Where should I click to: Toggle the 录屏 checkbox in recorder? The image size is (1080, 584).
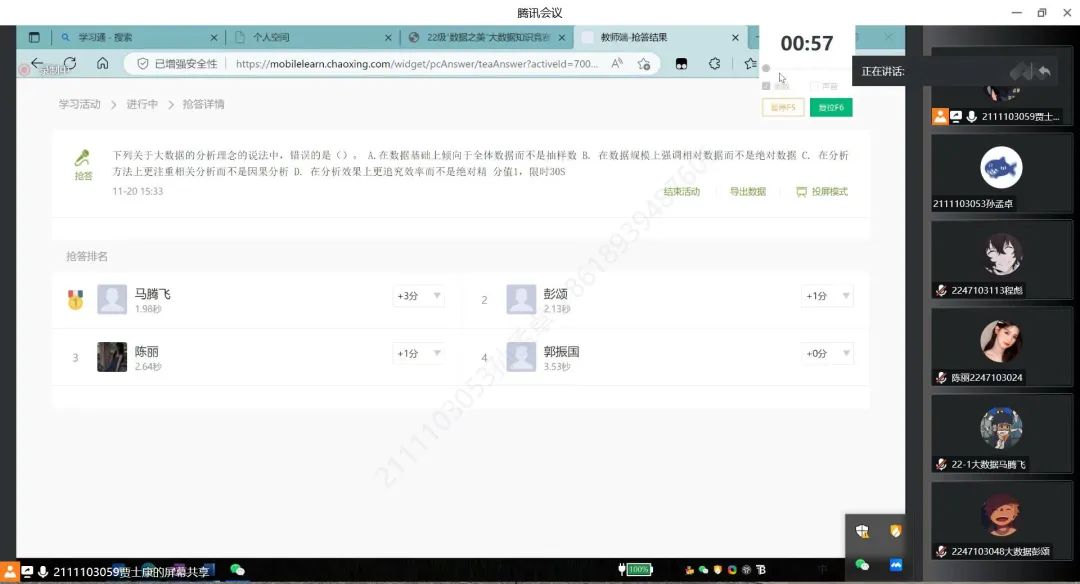(767, 86)
